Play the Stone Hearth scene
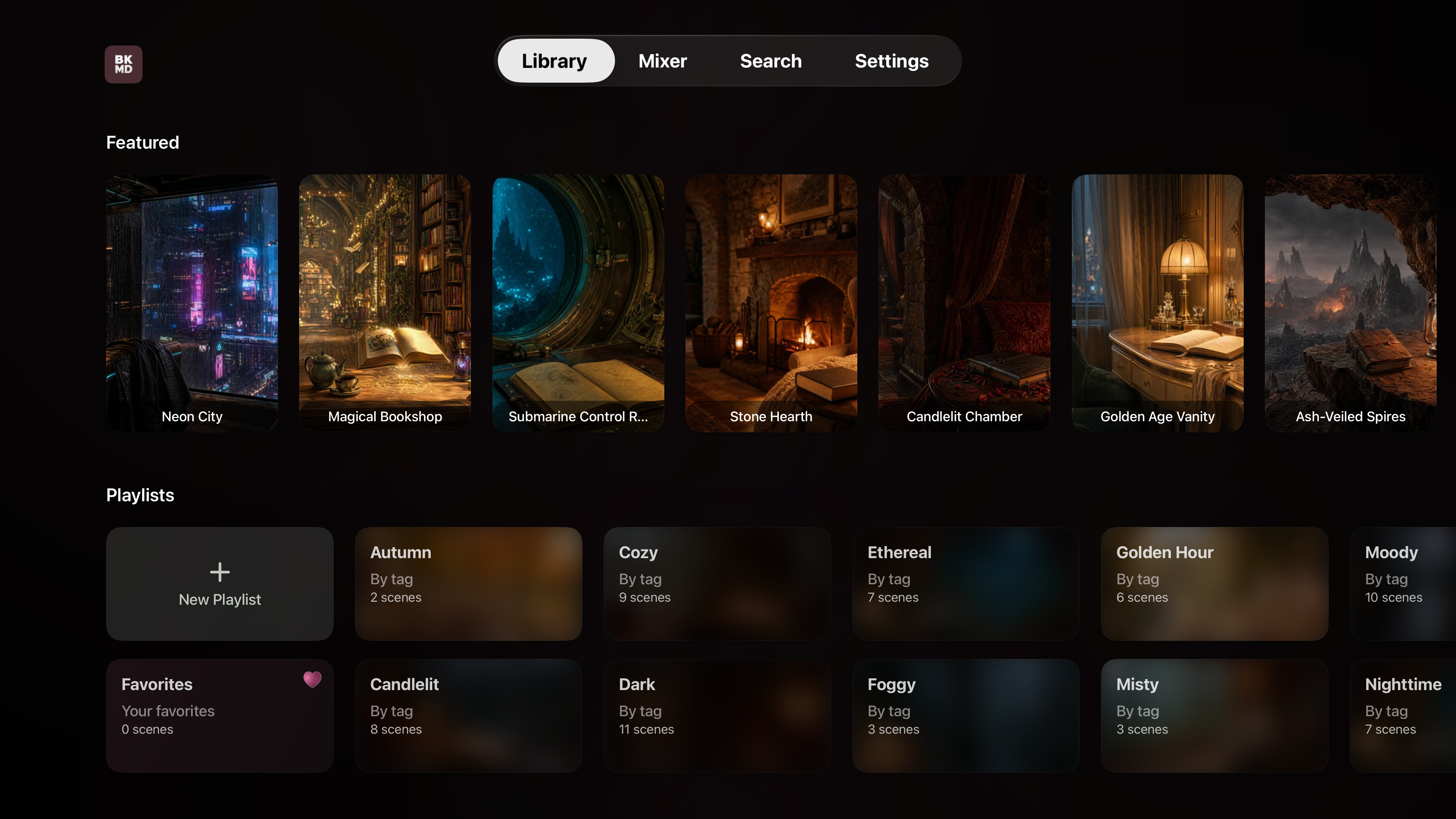 [771, 303]
